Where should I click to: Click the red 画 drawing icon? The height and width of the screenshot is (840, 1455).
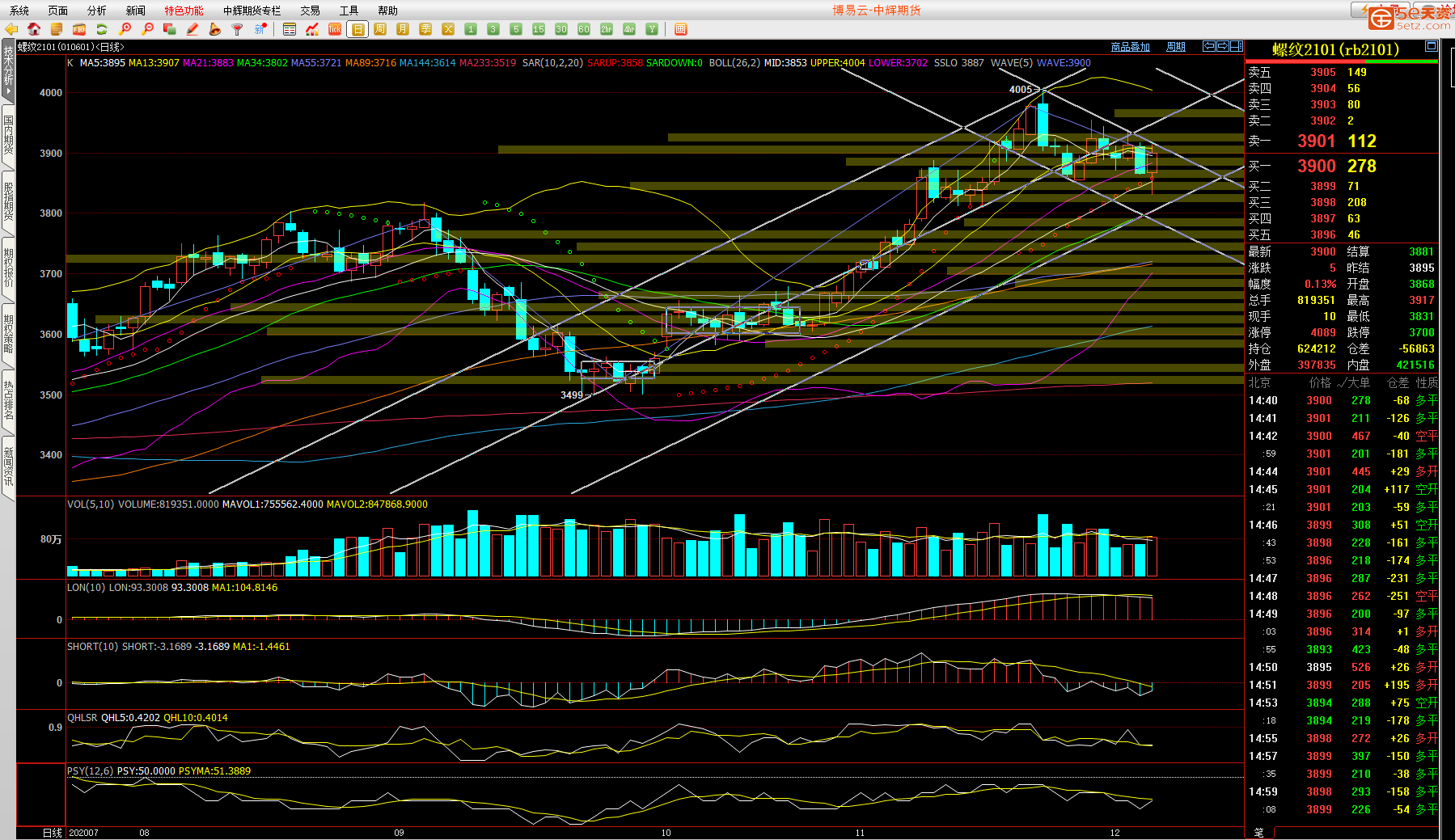[681, 29]
